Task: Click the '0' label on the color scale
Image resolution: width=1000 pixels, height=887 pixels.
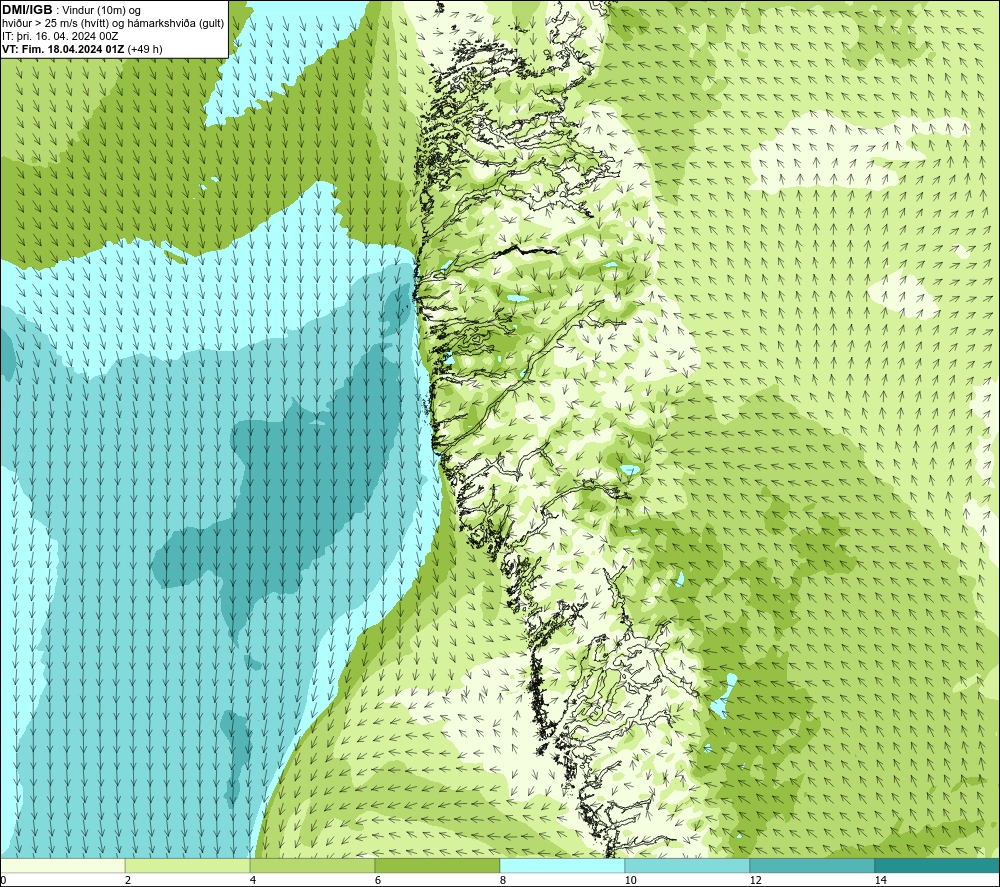Action: point(3,880)
